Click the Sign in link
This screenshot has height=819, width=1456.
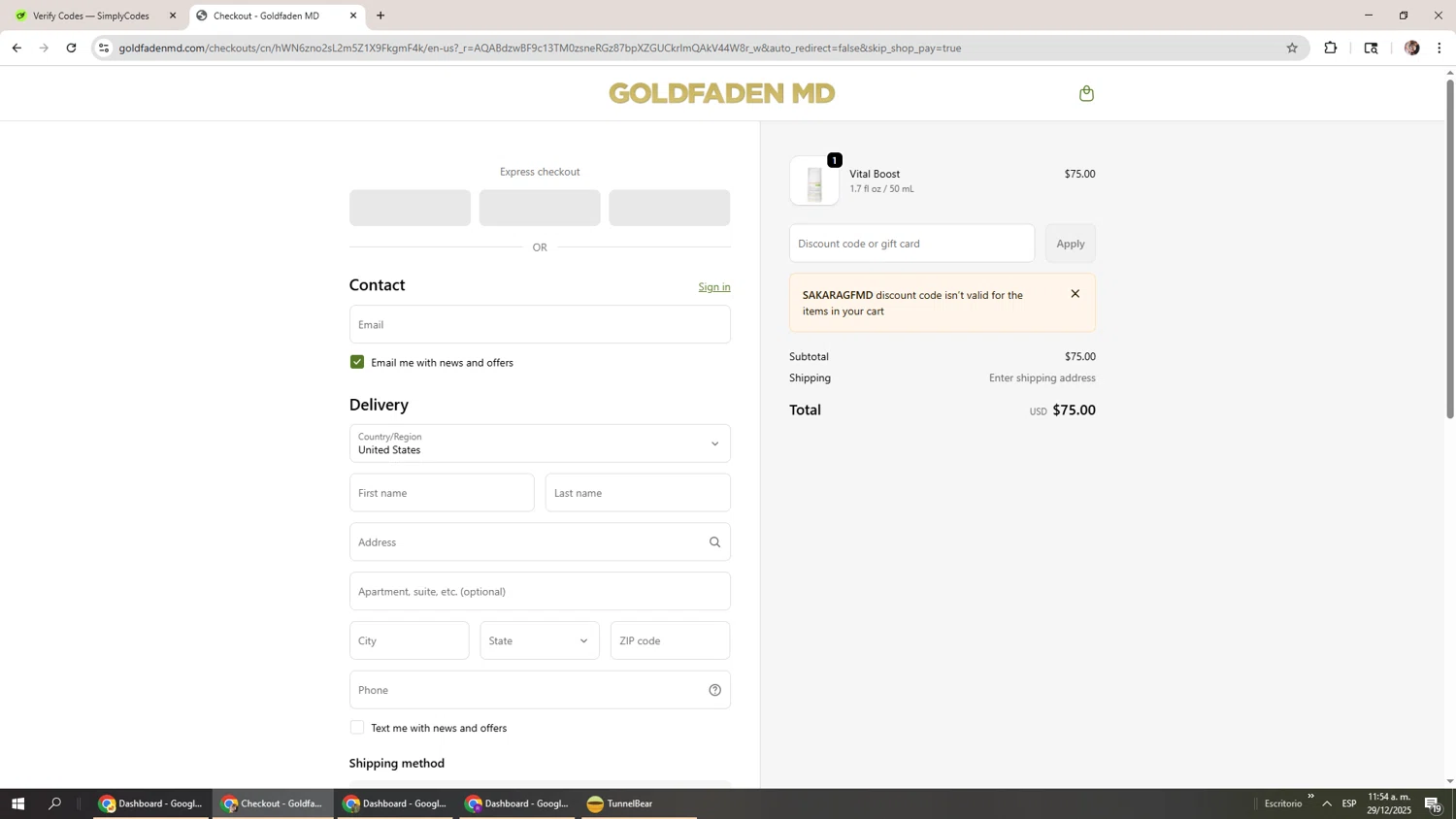714,287
